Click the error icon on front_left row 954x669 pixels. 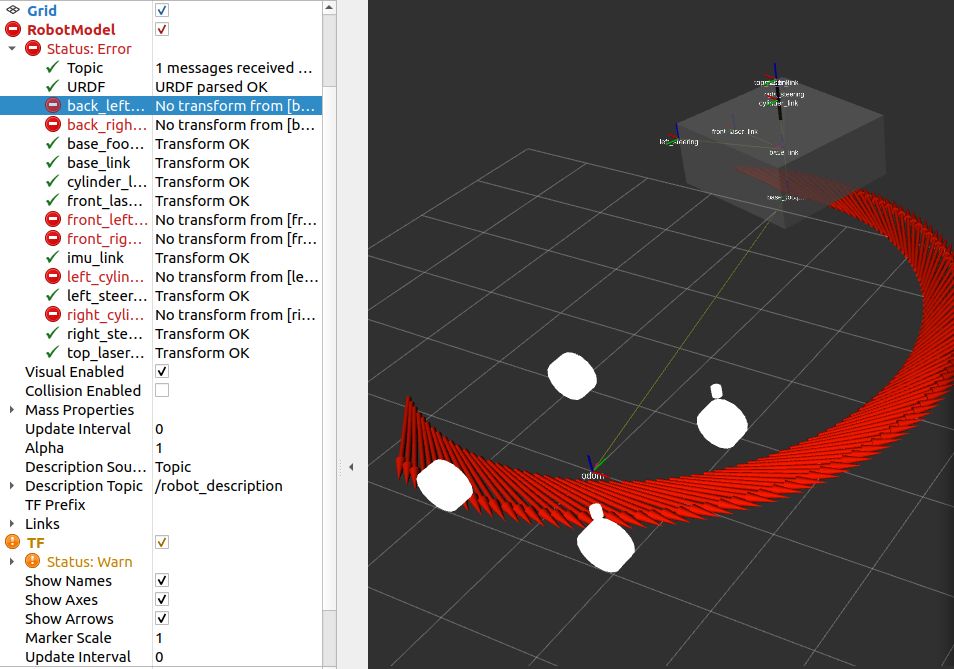tap(53, 220)
